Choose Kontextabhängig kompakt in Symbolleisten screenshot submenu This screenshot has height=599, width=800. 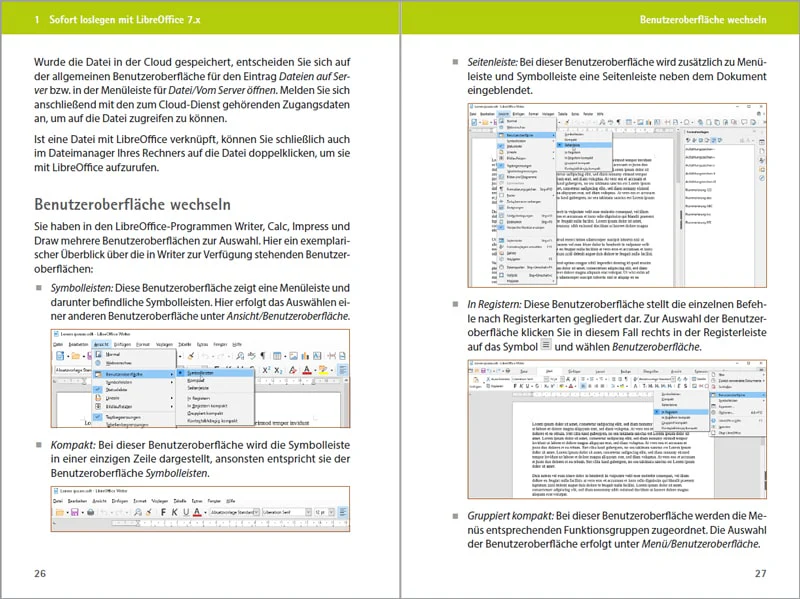(x=212, y=421)
